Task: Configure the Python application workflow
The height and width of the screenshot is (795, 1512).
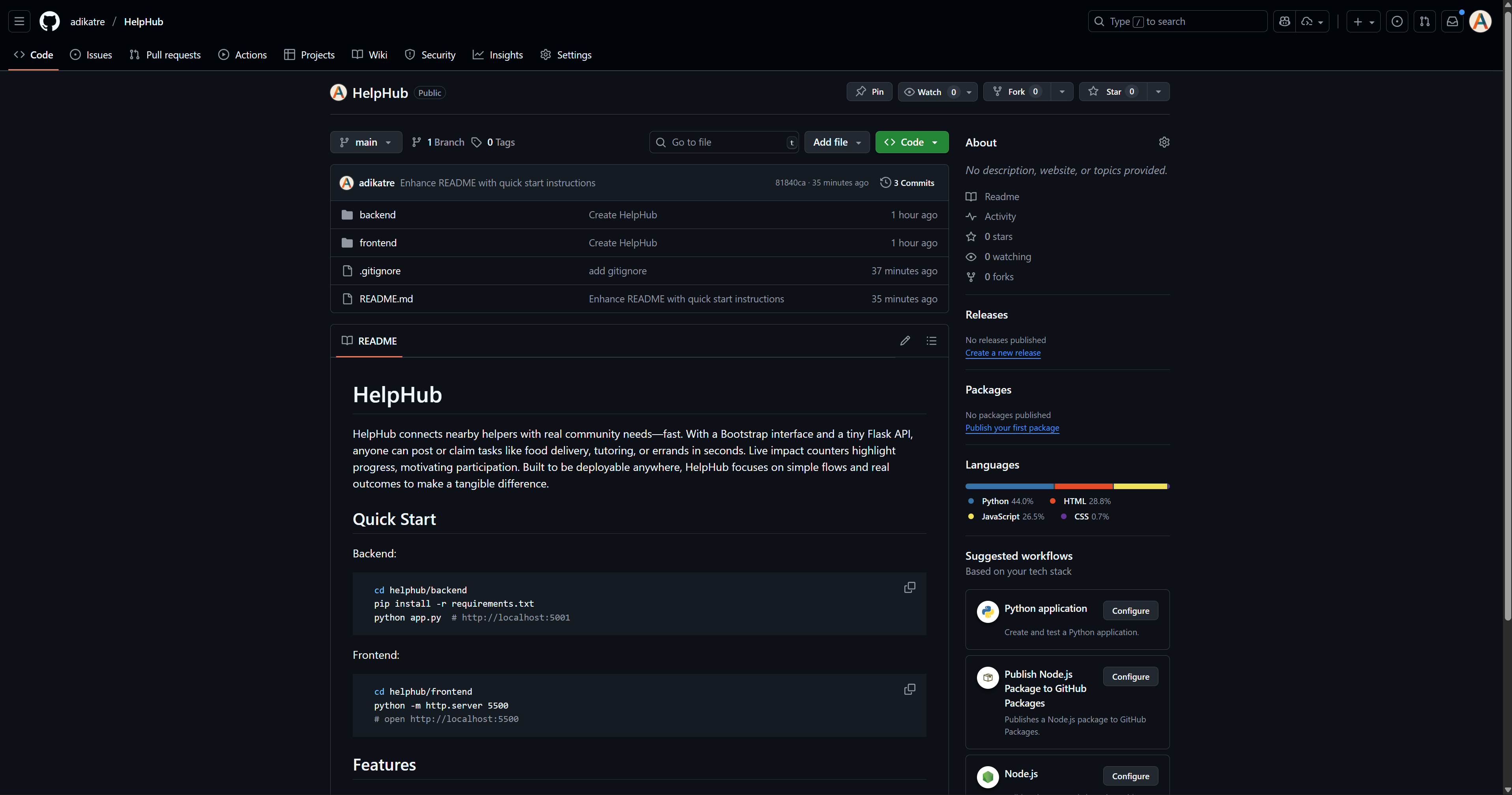Action: [x=1130, y=611]
